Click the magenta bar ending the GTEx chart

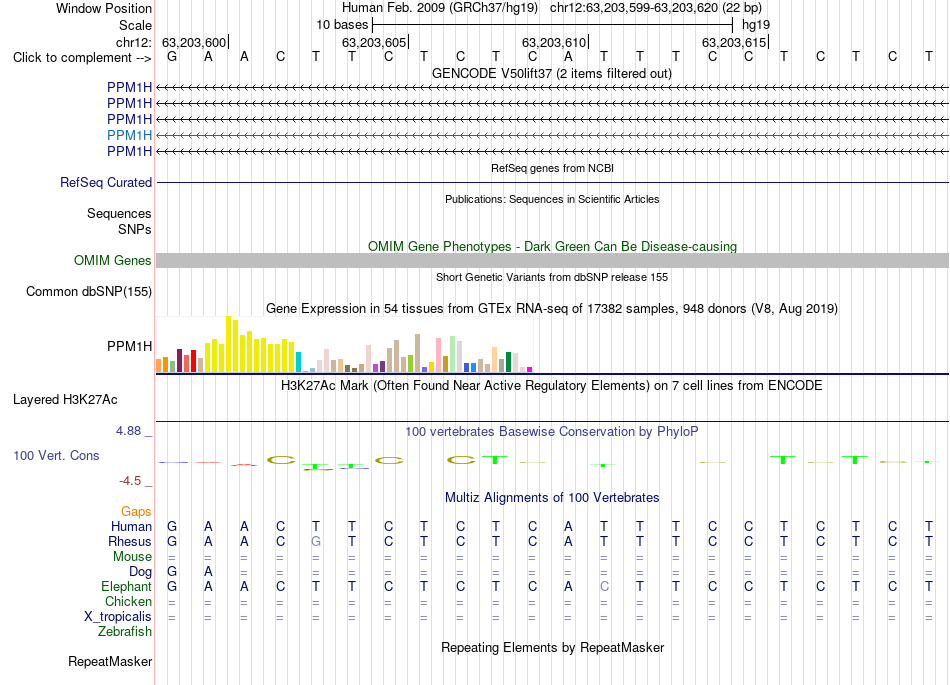(x=530, y=369)
